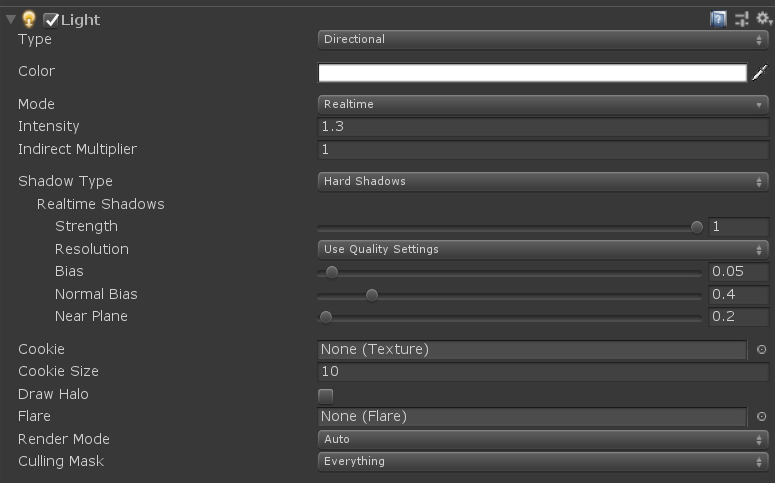The image size is (775, 483).
Task: Open Flare object picker circle
Action: click(x=761, y=417)
